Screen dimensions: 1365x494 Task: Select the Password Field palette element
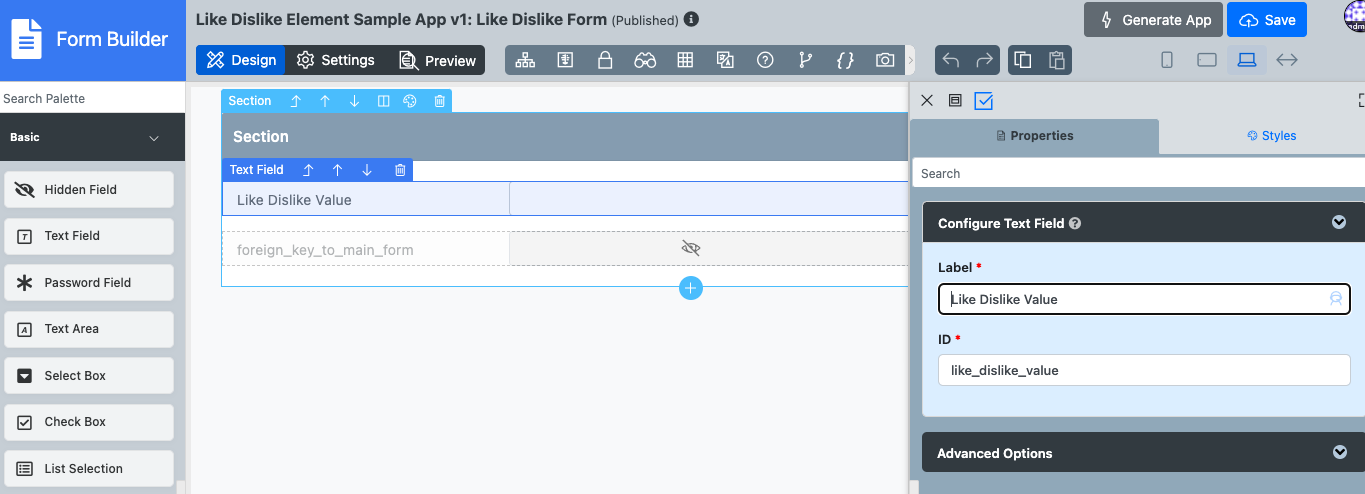pyautogui.click(x=89, y=283)
